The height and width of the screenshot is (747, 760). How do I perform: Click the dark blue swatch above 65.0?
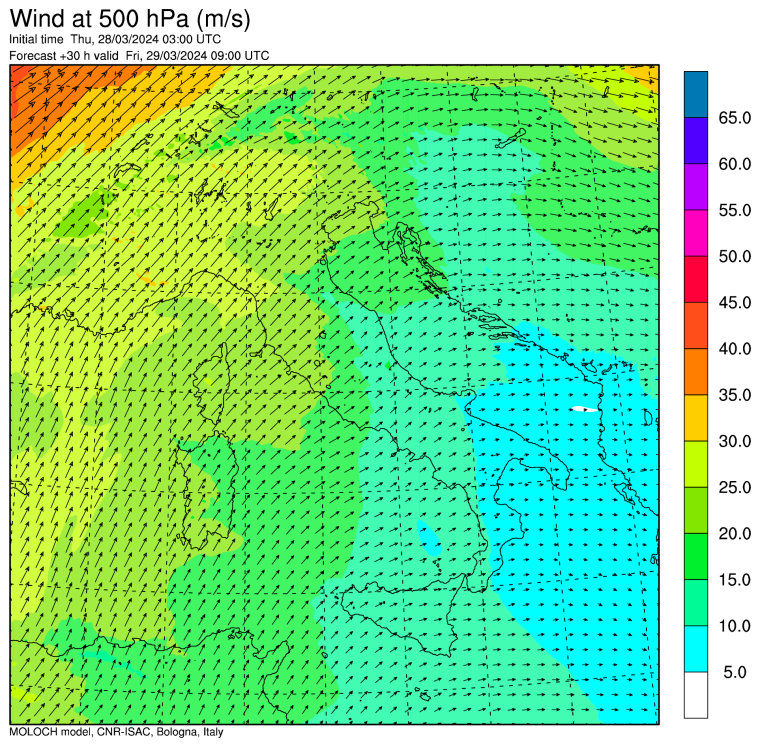tap(696, 95)
